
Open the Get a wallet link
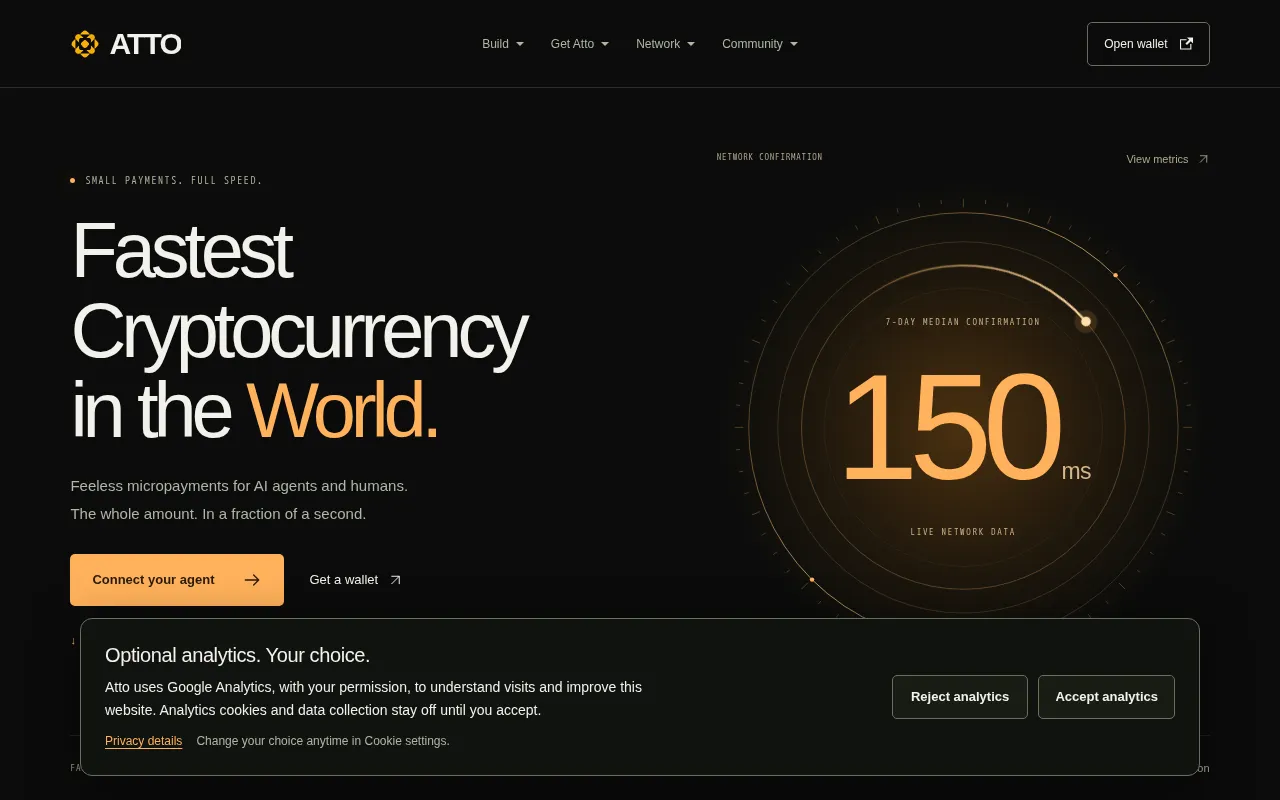[356, 580]
